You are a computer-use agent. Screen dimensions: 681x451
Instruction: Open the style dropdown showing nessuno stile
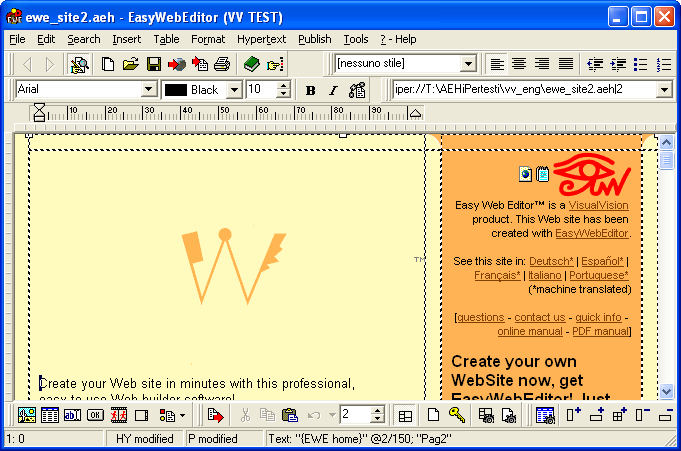pyautogui.click(x=468, y=64)
